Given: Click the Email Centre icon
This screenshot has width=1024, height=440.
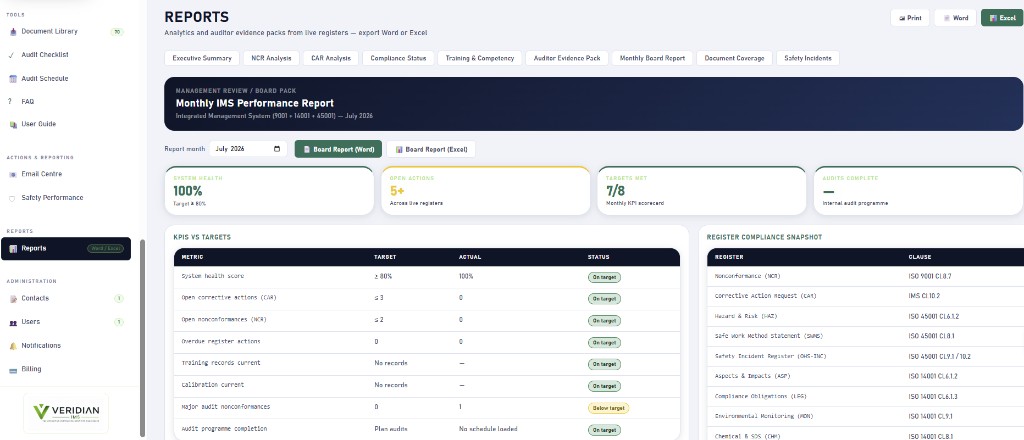Looking at the screenshot, I should point(12,174).
